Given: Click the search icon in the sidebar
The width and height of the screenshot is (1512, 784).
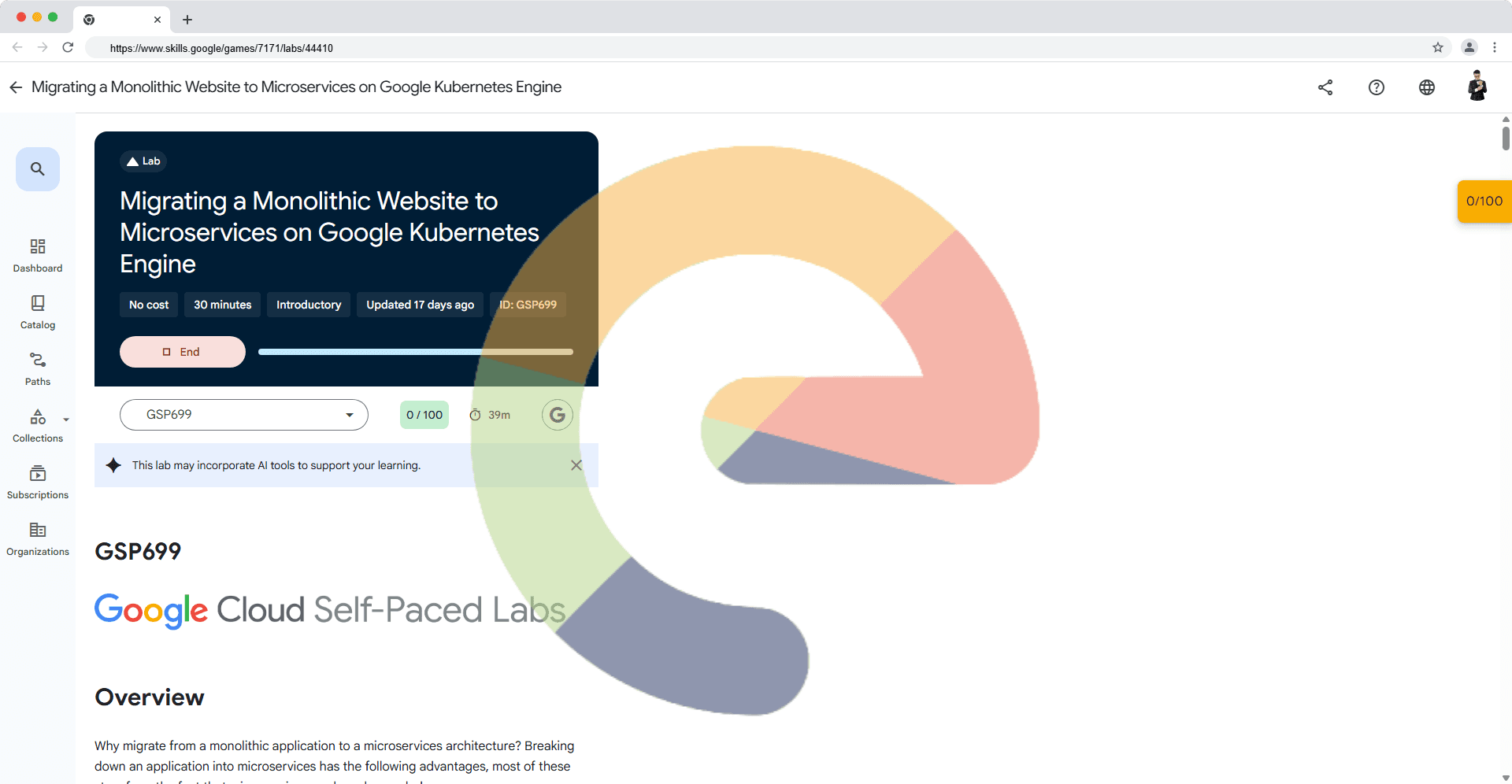Looking at the screenshot, I should point(38,168).
